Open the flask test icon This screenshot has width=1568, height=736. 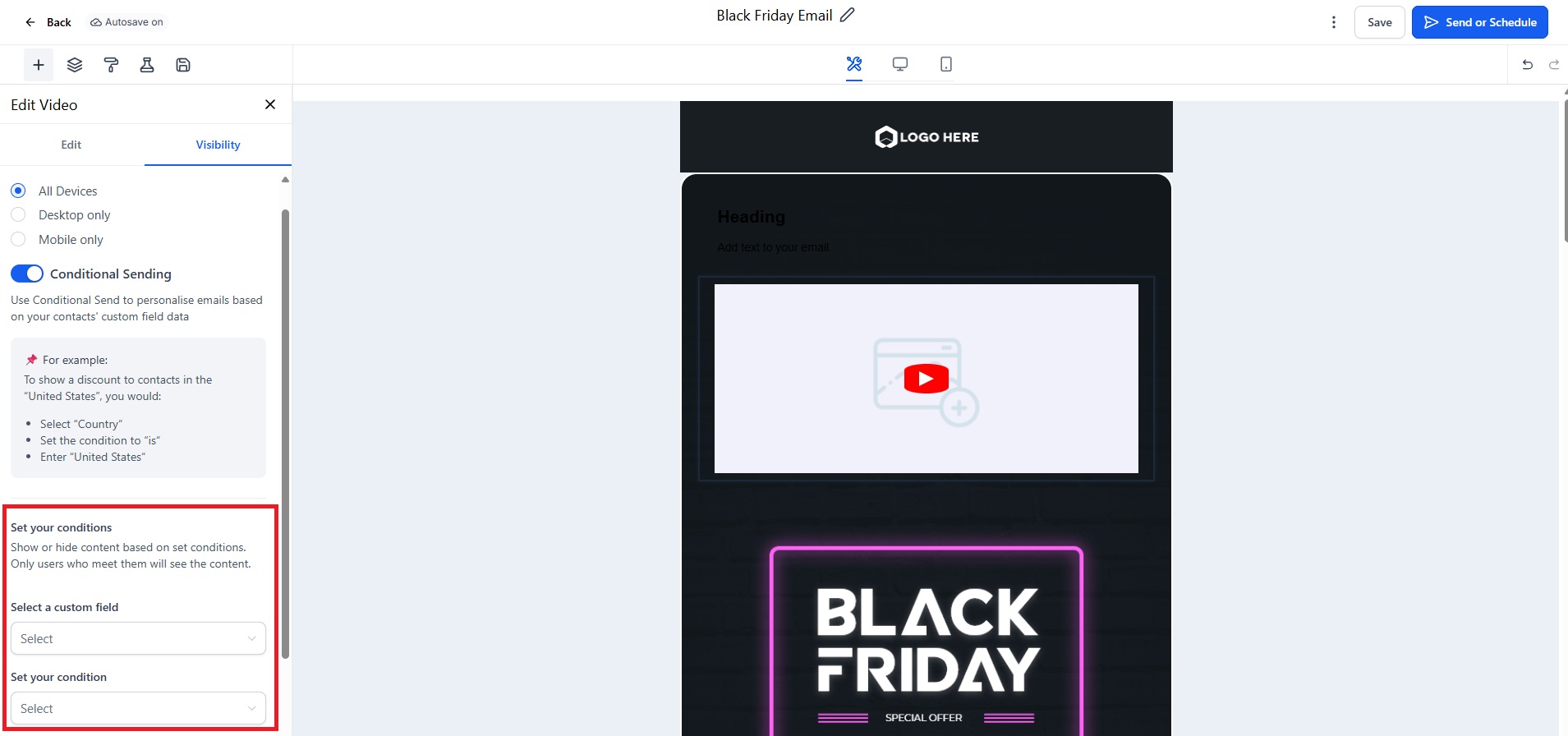click(x=147, y=65)
